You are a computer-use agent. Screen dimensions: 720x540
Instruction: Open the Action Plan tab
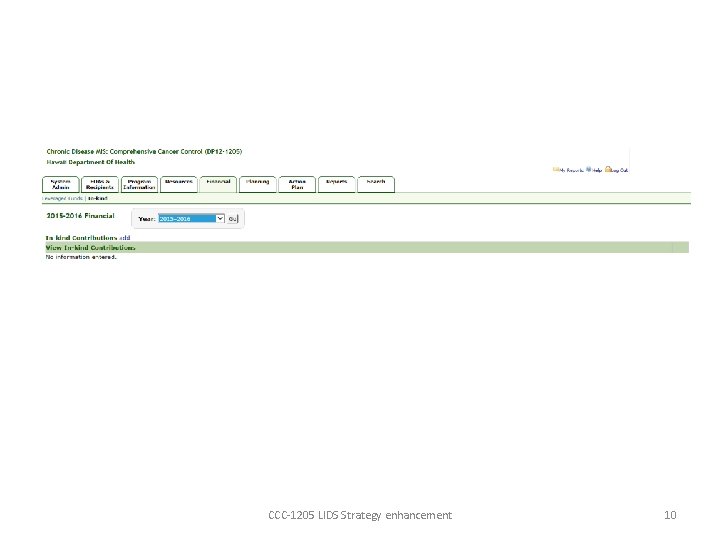297,184
